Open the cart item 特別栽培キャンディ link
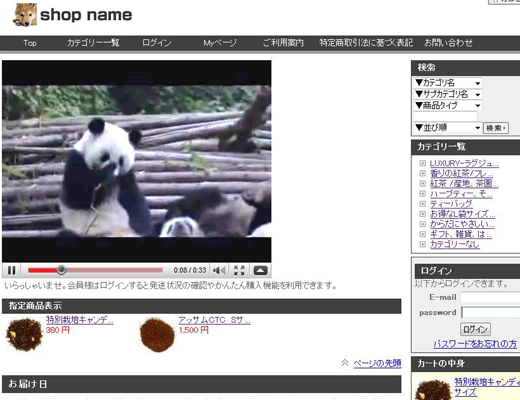Screen dimensions: 520x400 tap(487, 387)
